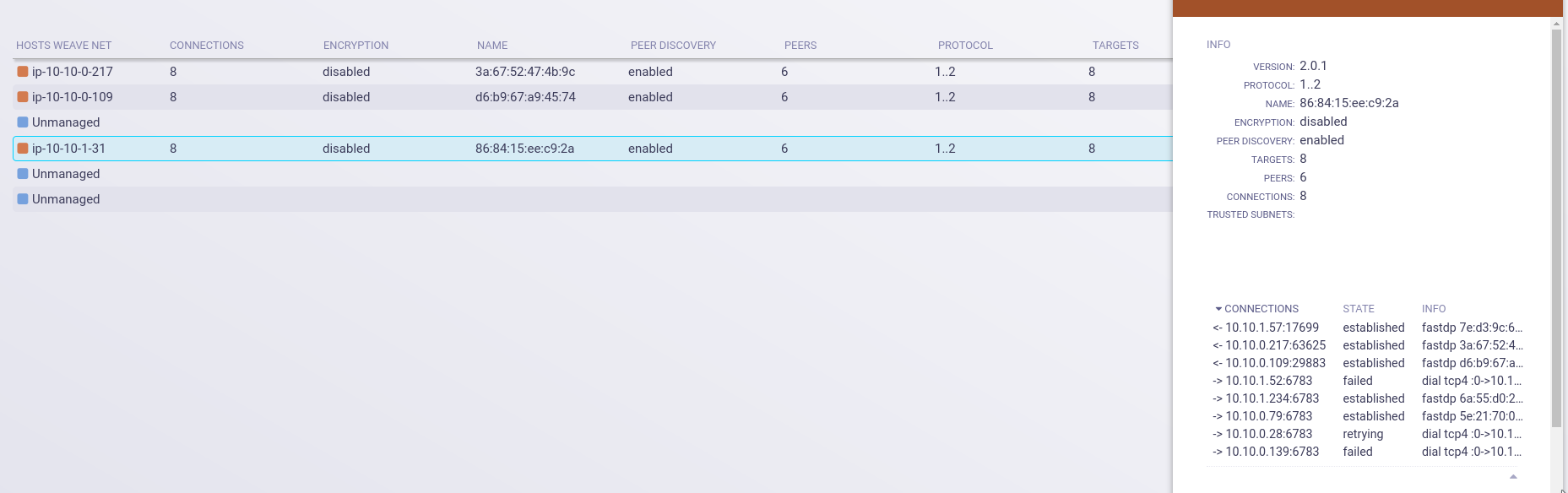Click the retrying connection to 10.10.0.28:6783
Screen dimensions: 1568x493
[1264, 434]
